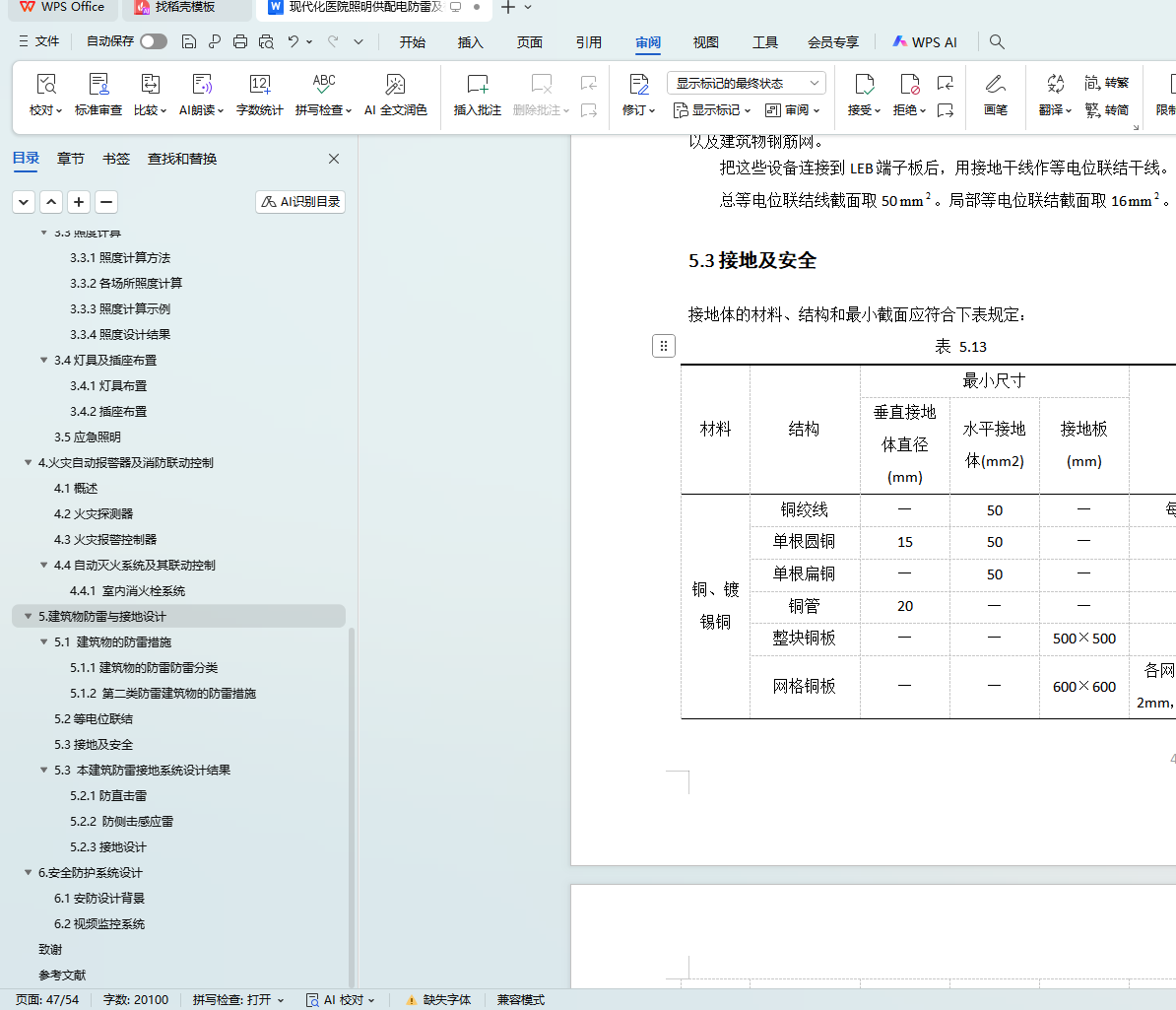This screenshot has width=1176, height=1010.
Task: Collapse 4.4 自动灭火系统及其联动控制 node
Action: pyautogui.click(x=43, y=565)
